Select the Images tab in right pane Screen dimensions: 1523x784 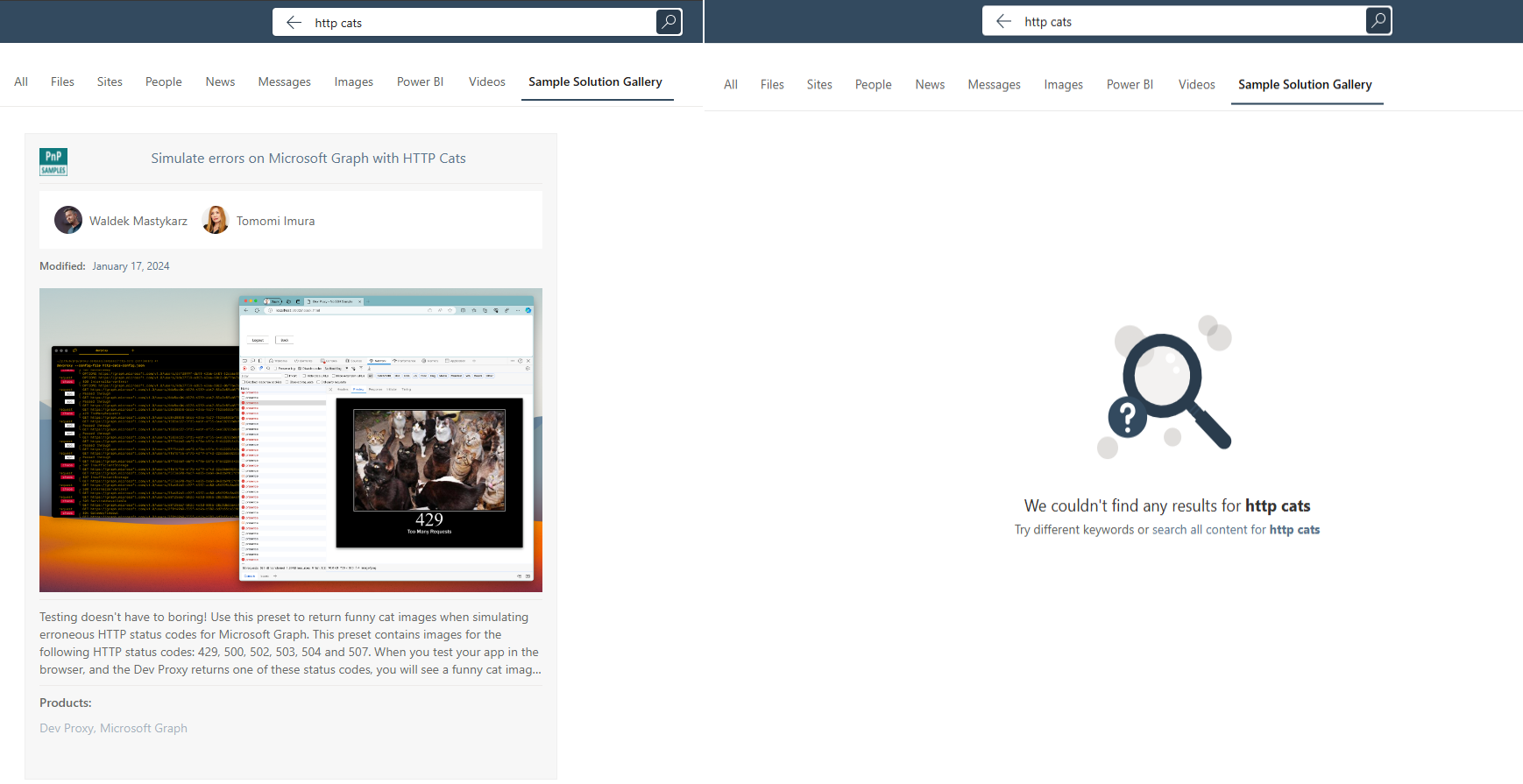1064,84
